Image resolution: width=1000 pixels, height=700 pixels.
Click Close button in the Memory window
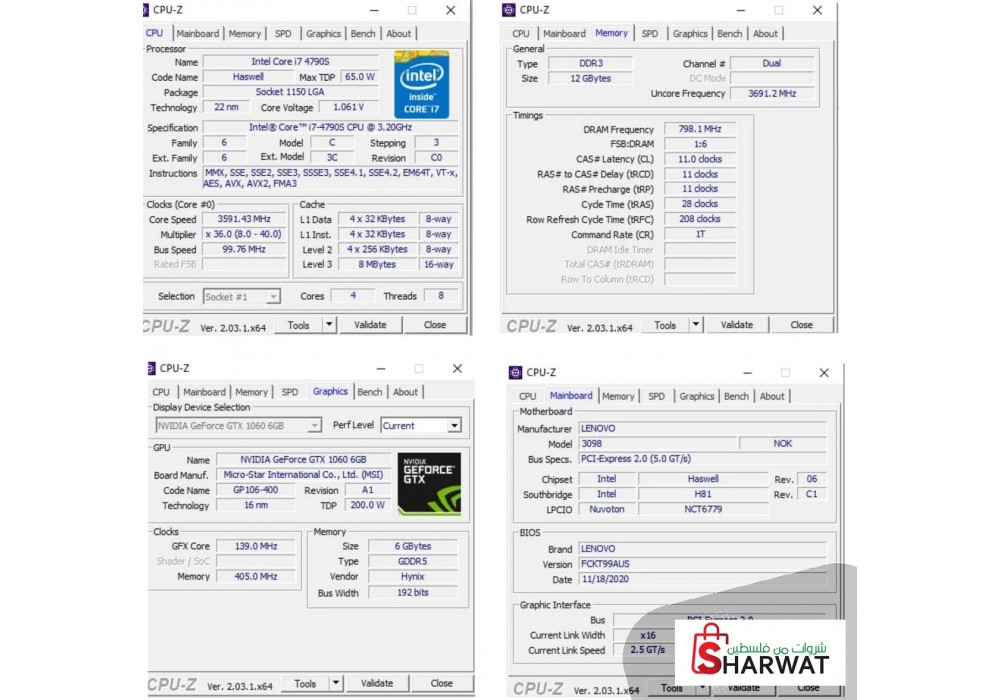tap(802, 324)
